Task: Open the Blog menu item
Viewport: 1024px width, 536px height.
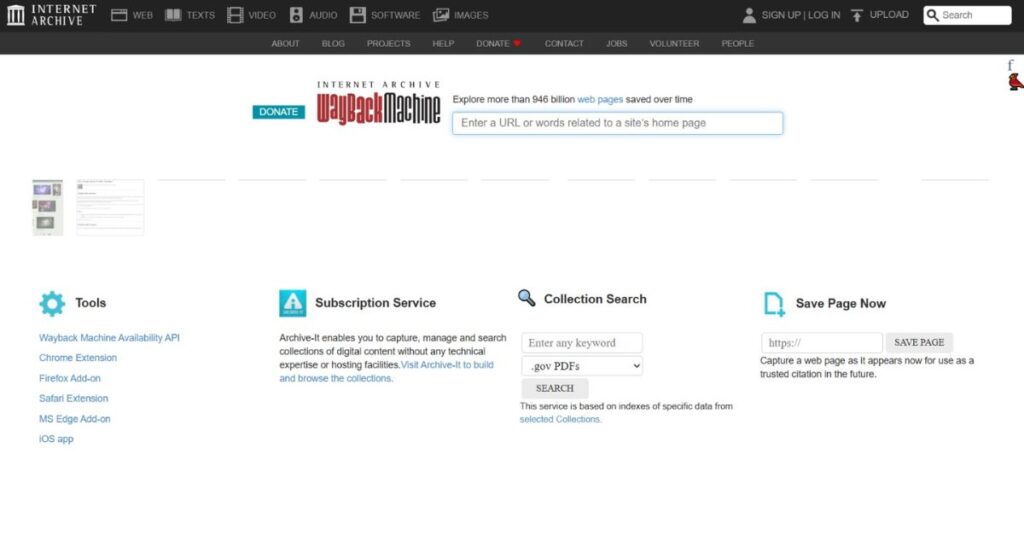Action: (333, 44)
